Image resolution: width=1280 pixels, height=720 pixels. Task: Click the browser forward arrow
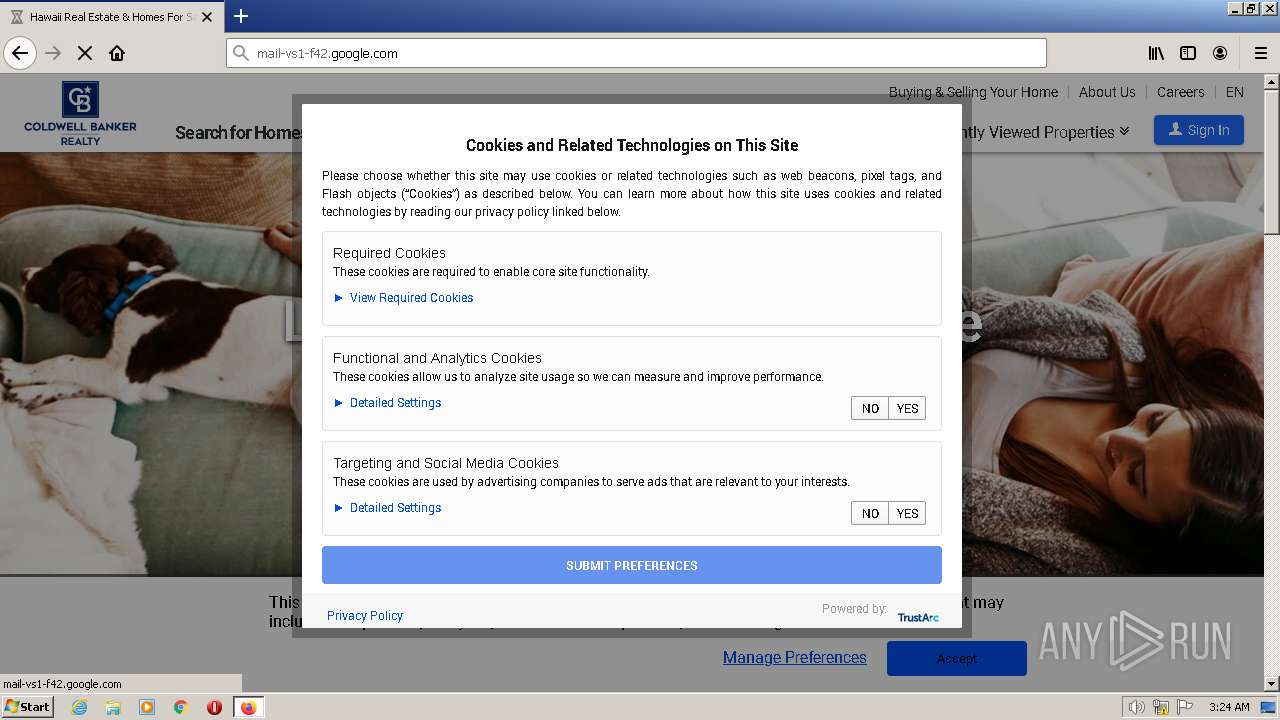(x=53, y=53)
